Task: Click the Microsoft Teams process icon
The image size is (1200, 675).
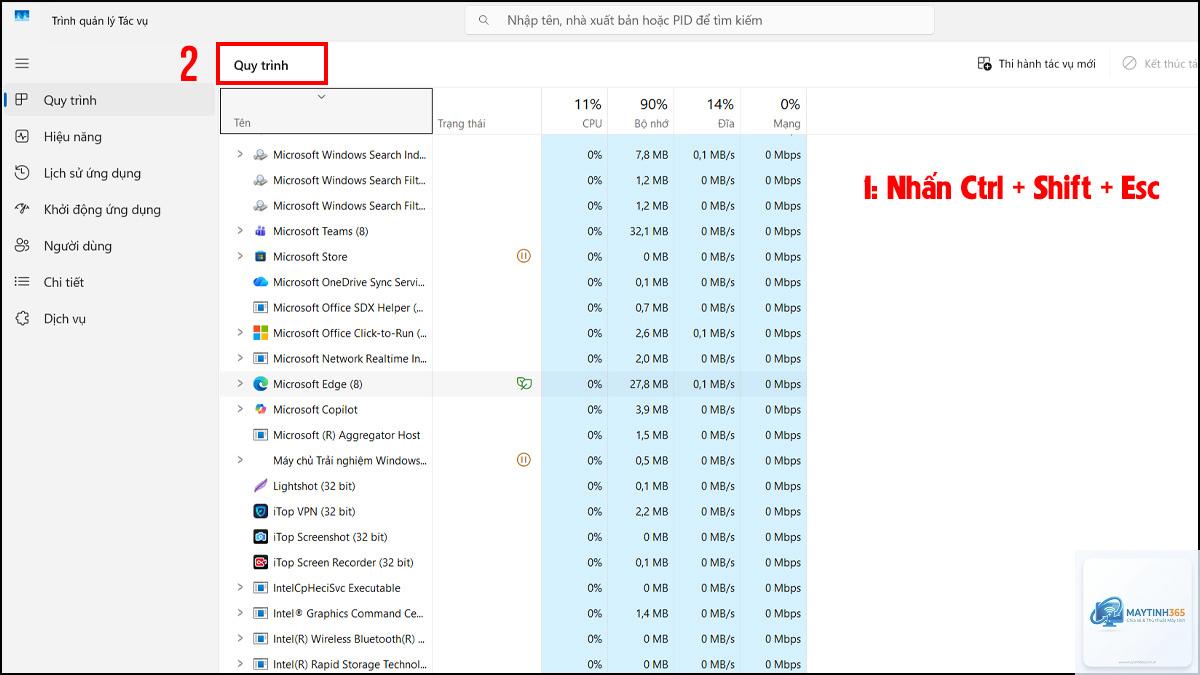Action: click(x=261, y=231)
